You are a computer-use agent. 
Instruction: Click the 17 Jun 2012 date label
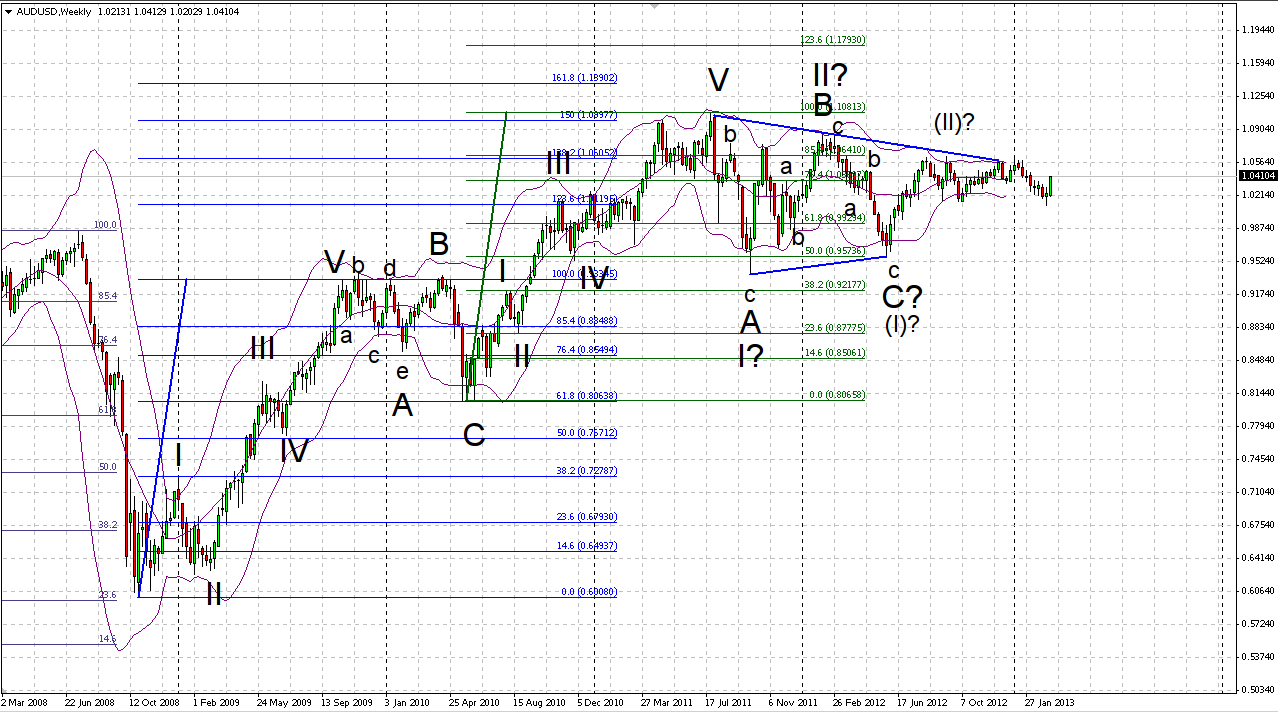tap(924, 703)
